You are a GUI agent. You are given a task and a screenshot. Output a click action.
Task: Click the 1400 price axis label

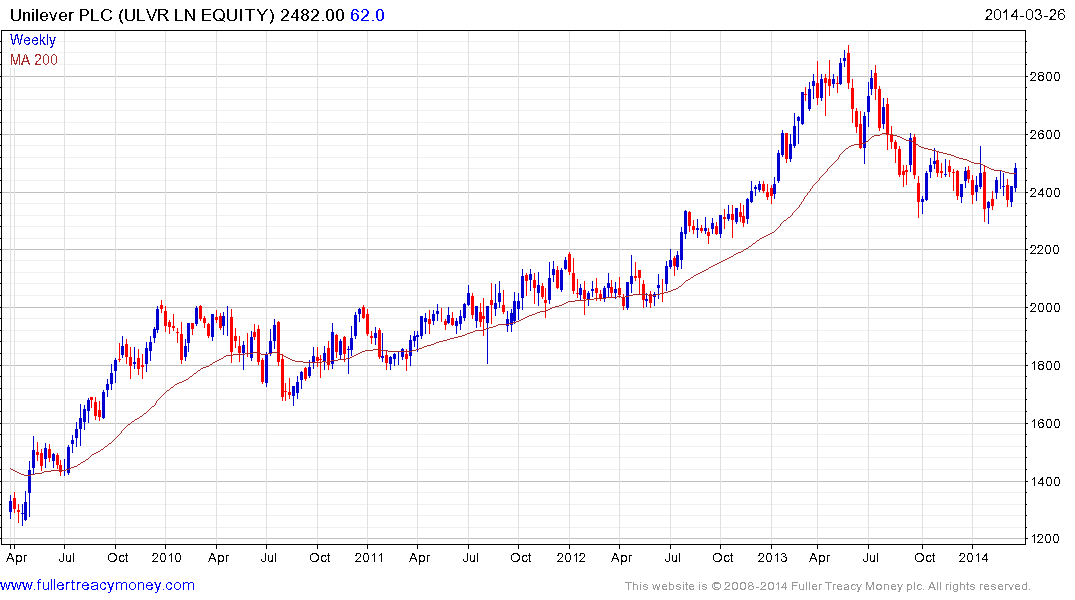[x=1046, y=481]
